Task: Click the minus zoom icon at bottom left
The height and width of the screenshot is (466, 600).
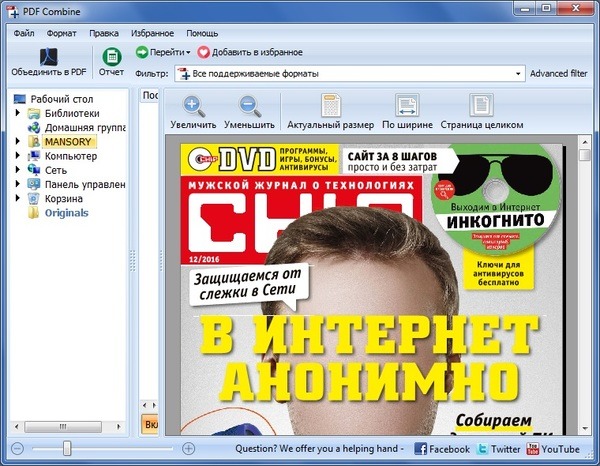Action: tap(18, 448)
